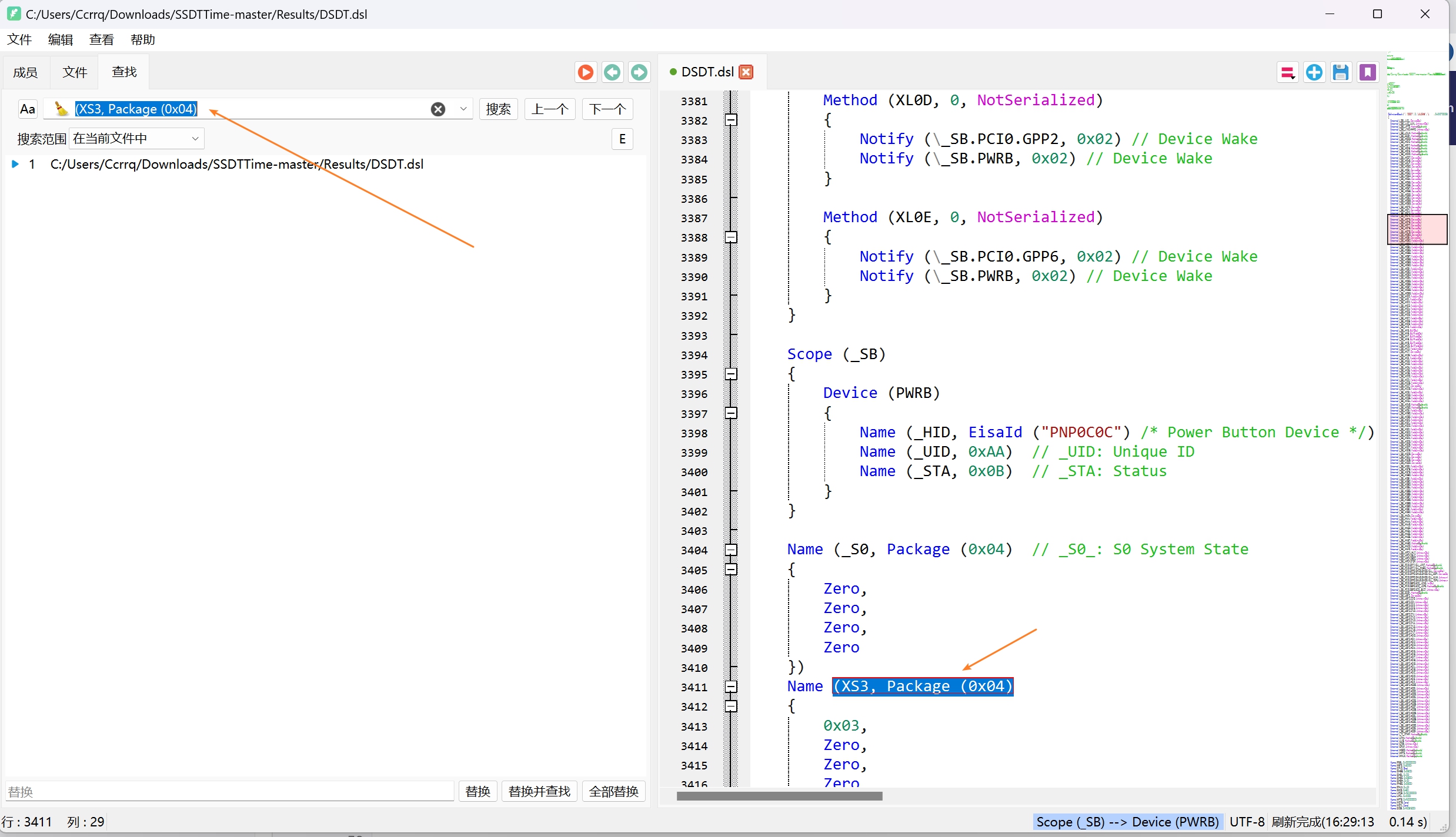Open the search history dropdown arrow

[x=463, y=109]
